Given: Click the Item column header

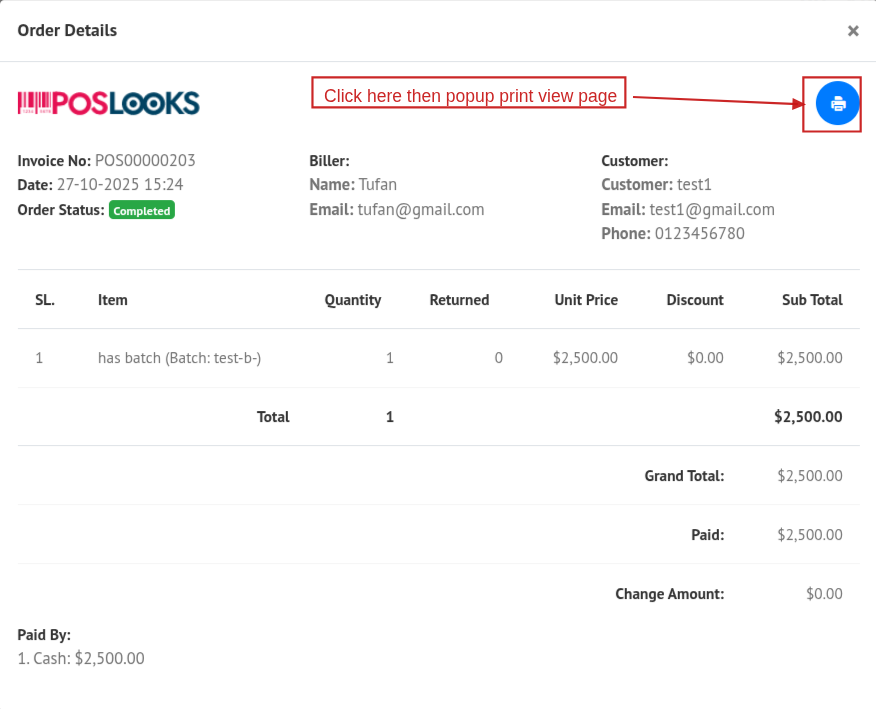Looking at the screenshot, I should pos(113,300).
